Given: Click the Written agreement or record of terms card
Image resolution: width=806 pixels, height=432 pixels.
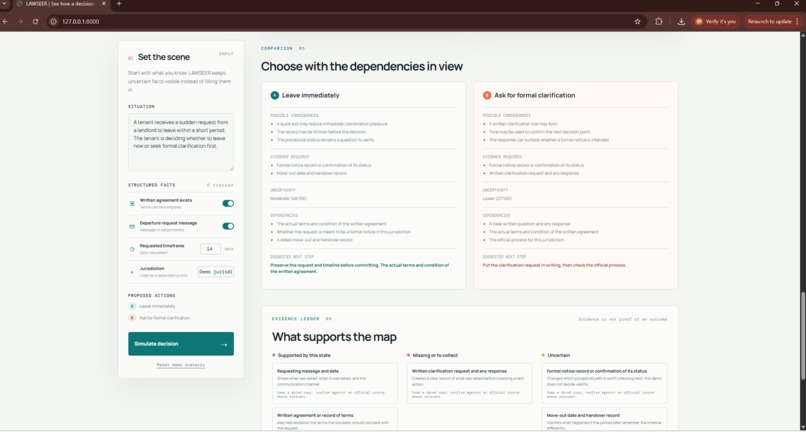Looking at the screenshot, I should [335, 419].
